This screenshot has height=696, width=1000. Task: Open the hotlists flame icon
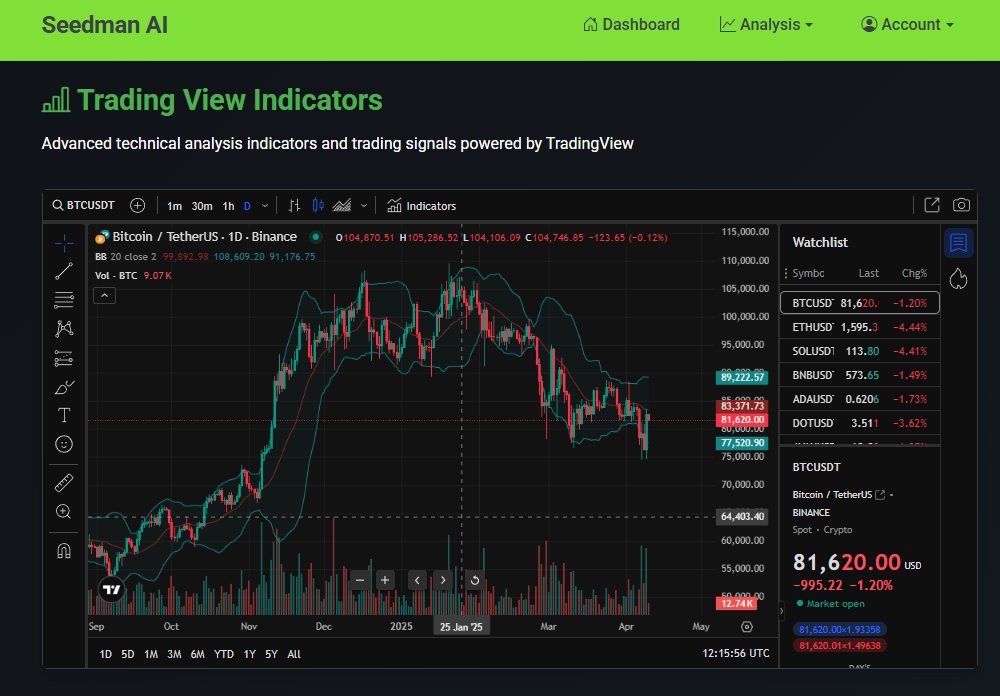point(959,279)
